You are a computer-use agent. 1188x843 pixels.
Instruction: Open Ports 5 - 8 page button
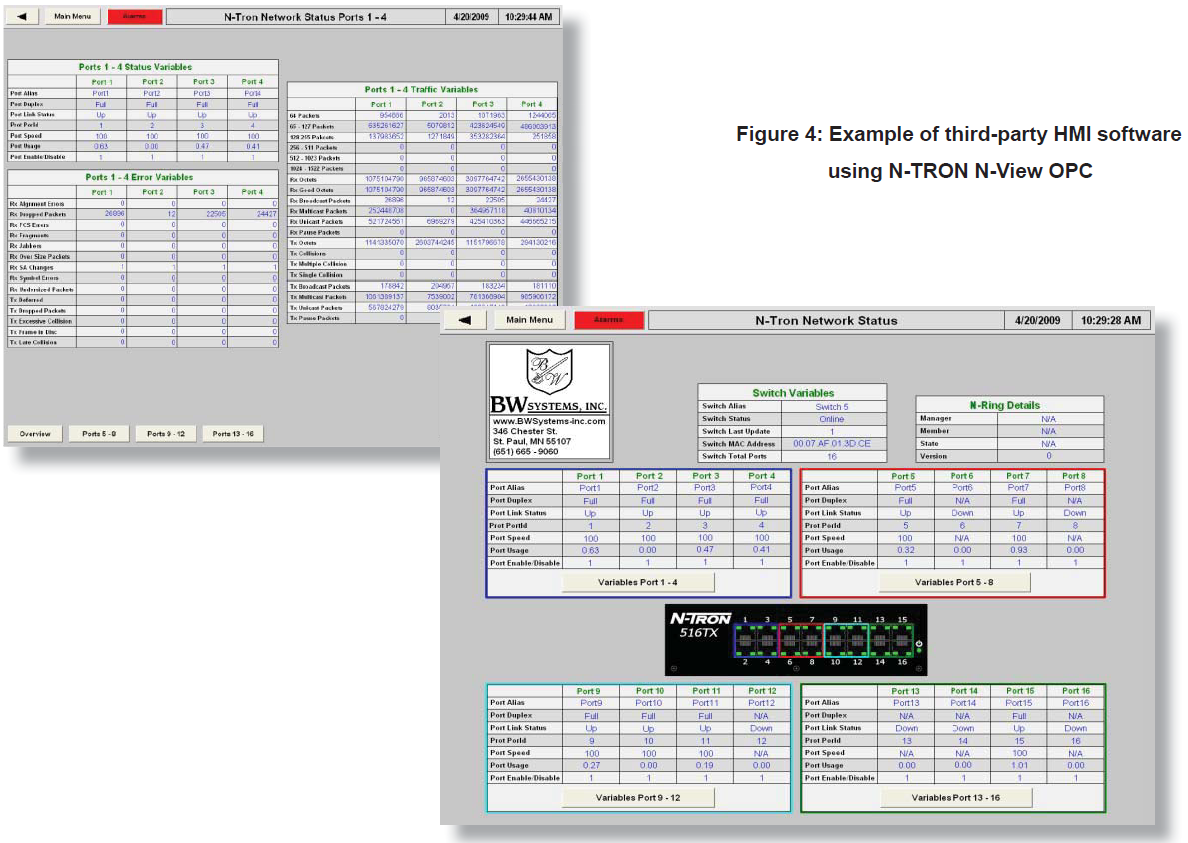click(99, 434)
